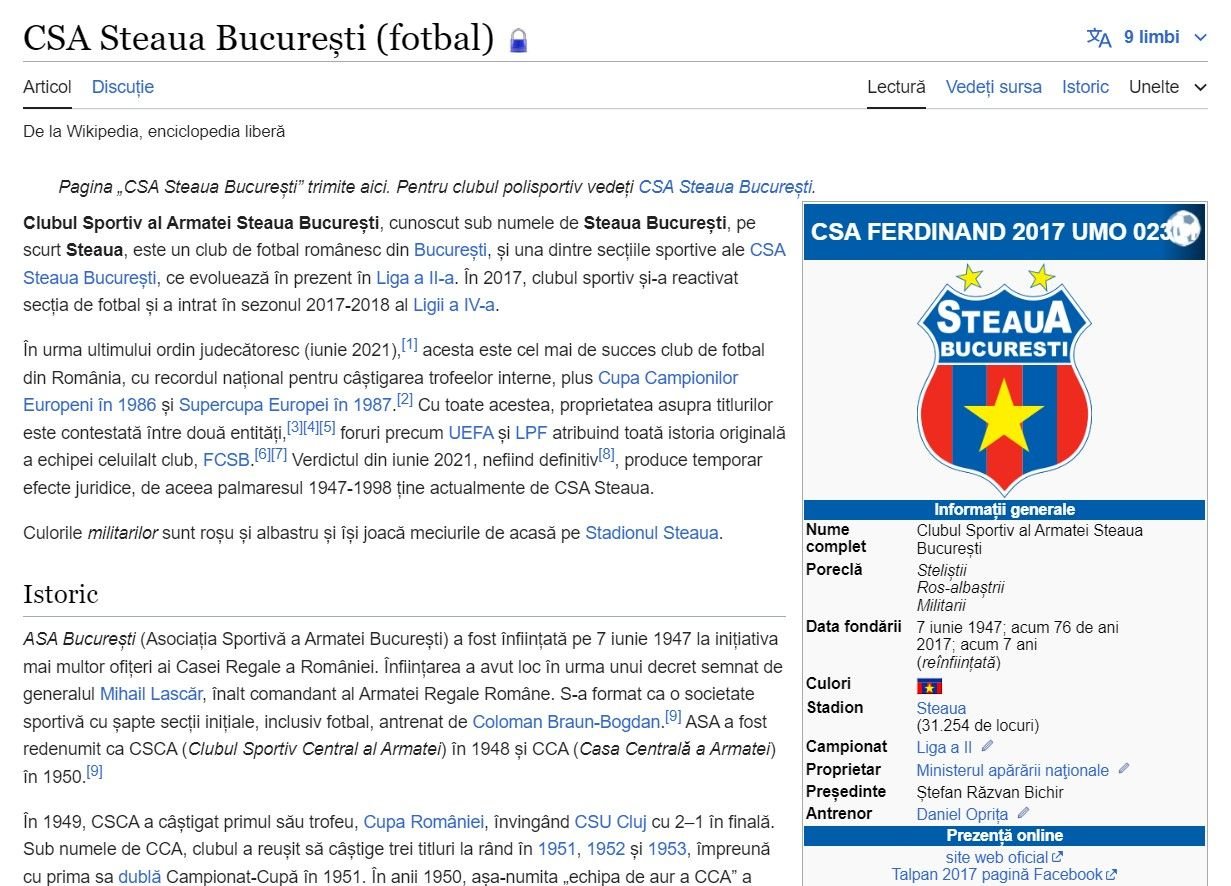Jump to reference [8] footnote

pos(606,455)
